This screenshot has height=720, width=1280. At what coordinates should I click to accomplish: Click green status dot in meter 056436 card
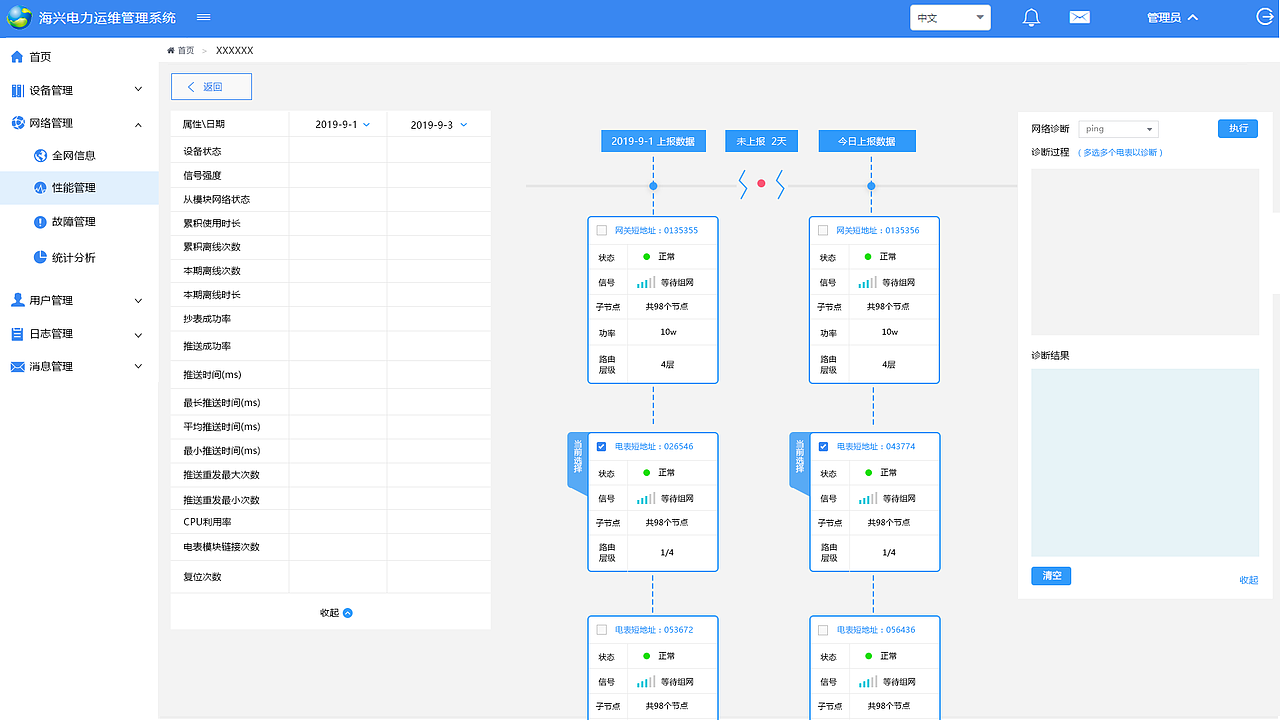869,656
